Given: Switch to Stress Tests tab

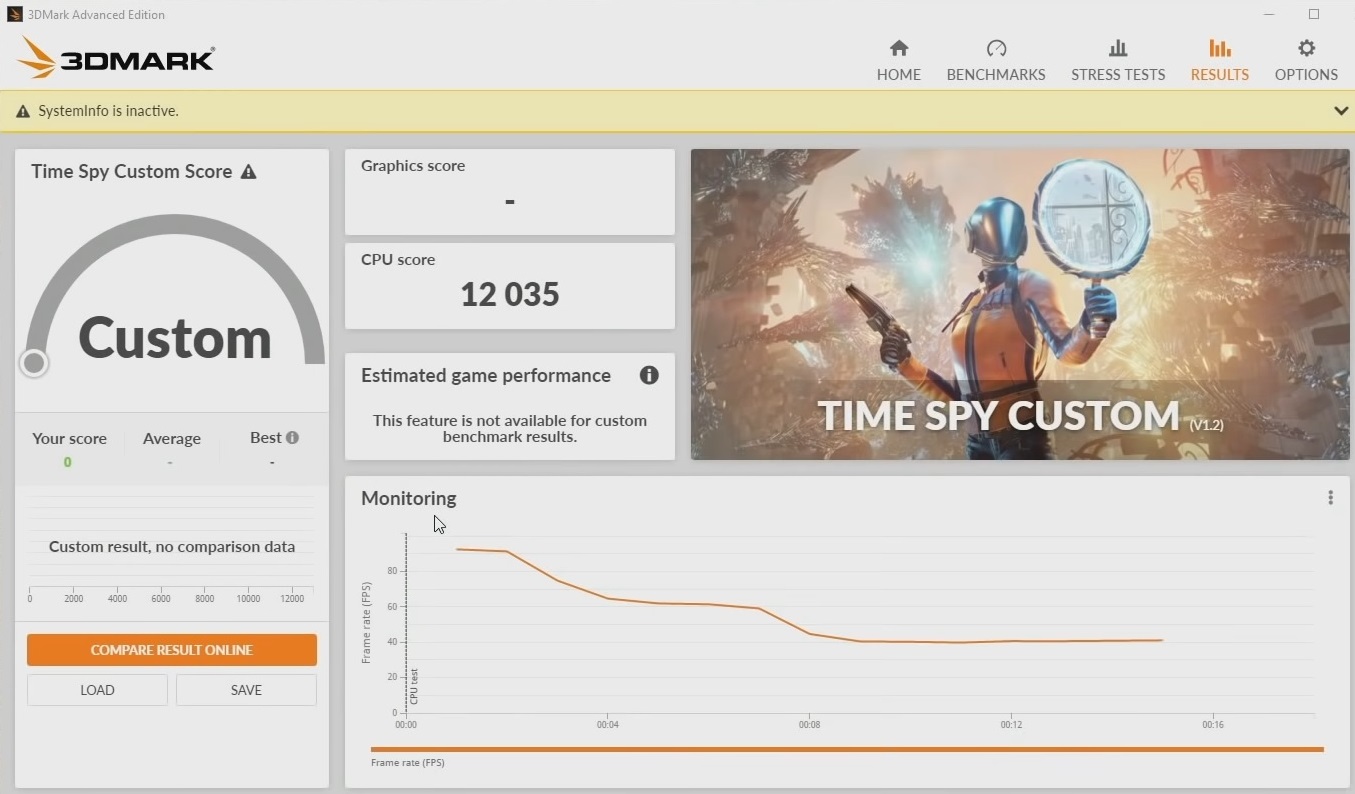Looking at the screenshot, I should tap(1118, 60).
